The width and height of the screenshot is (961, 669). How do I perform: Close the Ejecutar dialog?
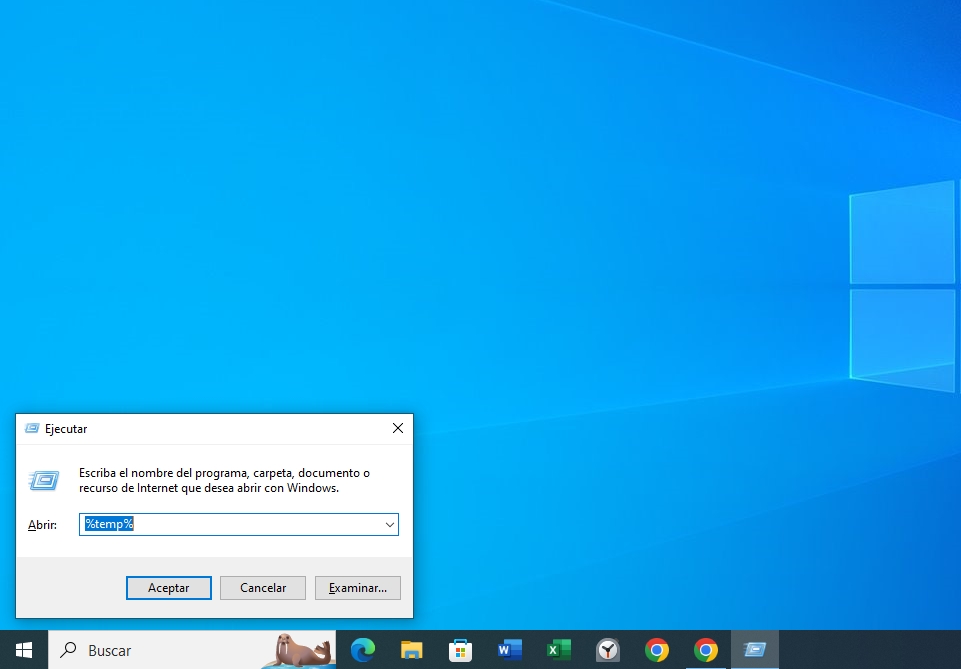pos(398,428)
